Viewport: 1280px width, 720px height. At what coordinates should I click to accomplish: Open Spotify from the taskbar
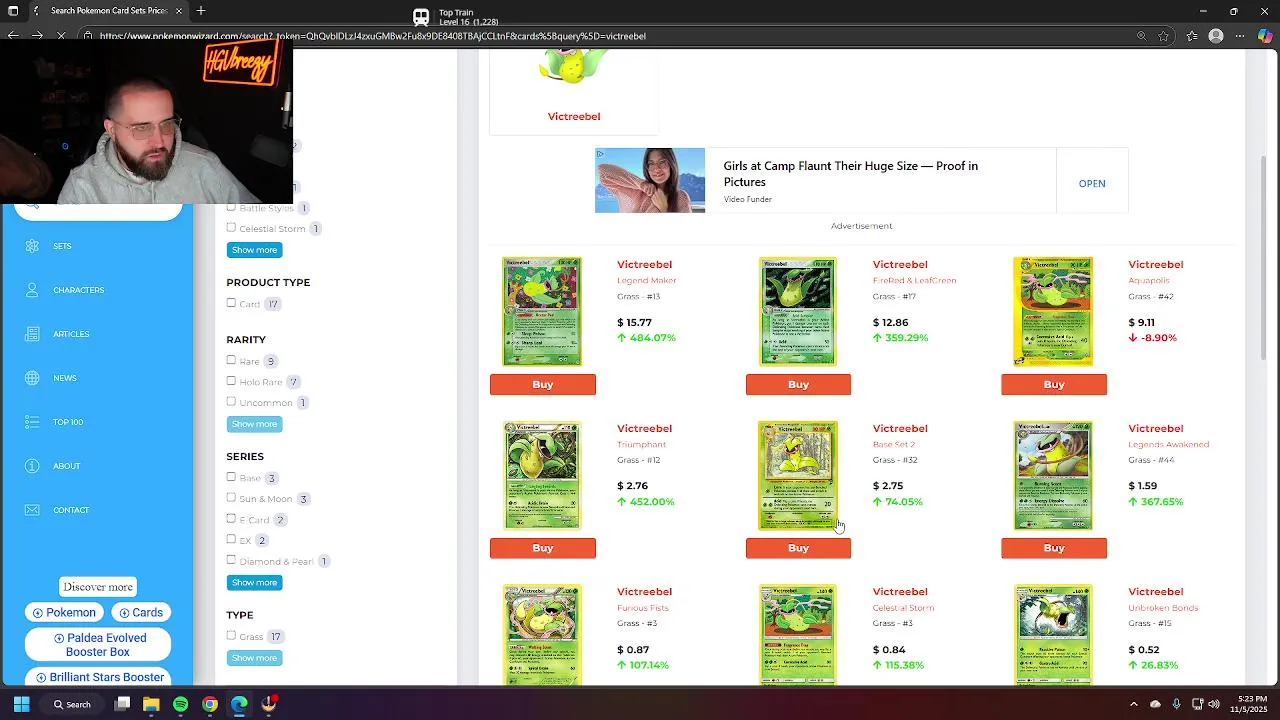pyautogui.click(x=180, y=704)
